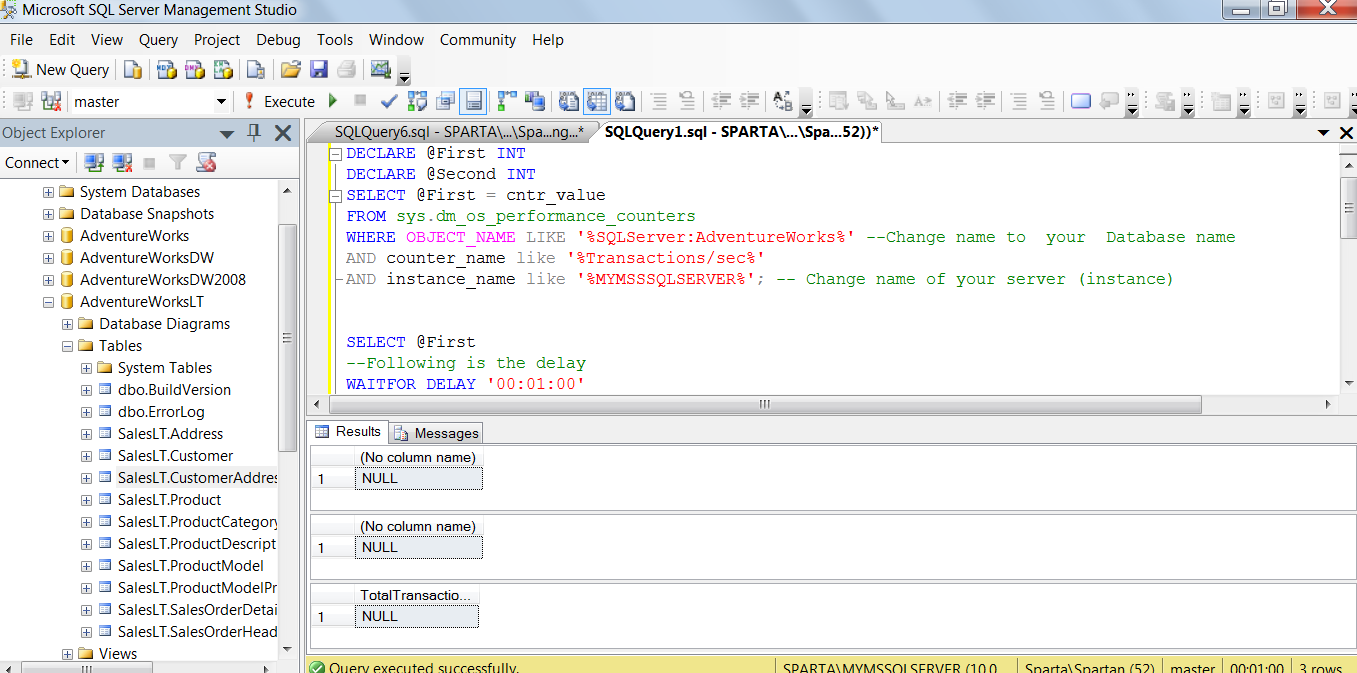
Task: Click the green Debug play arrow
Action: 333,101
